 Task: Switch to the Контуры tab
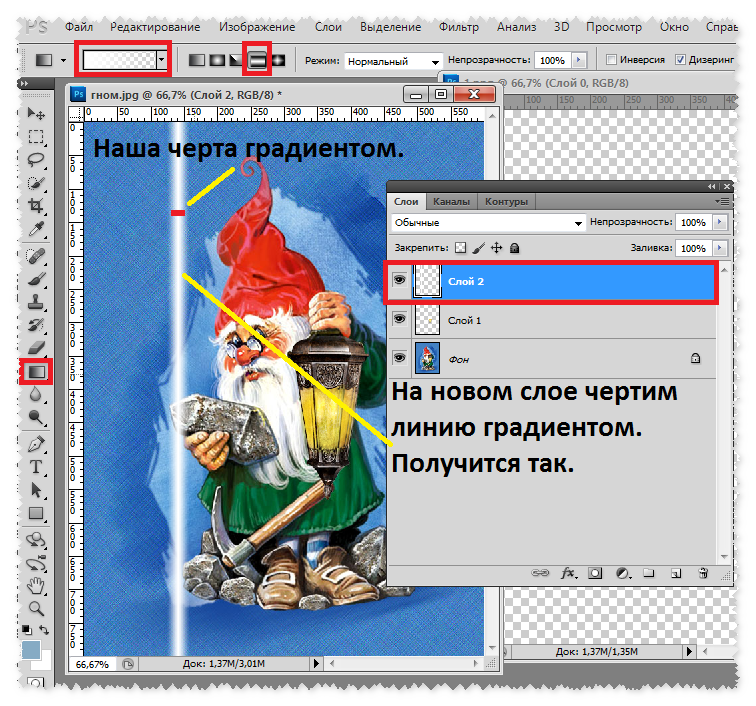[x=506, y=202]
